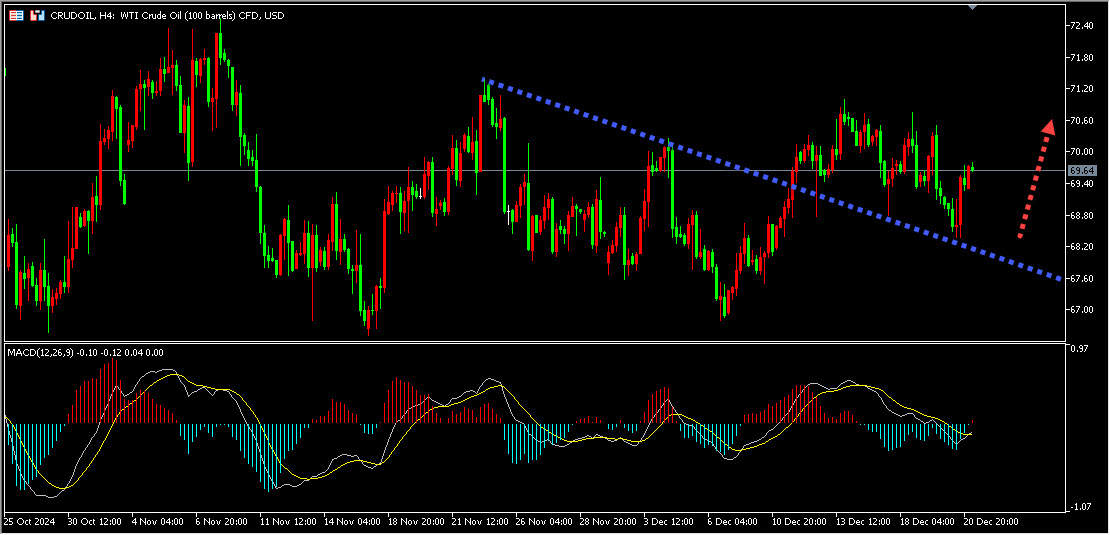Image resolution: width=1110 pixels, height=535 pixels.
Task: Click the 20 Dec 20:00 time label
Action: pos(991,521)
